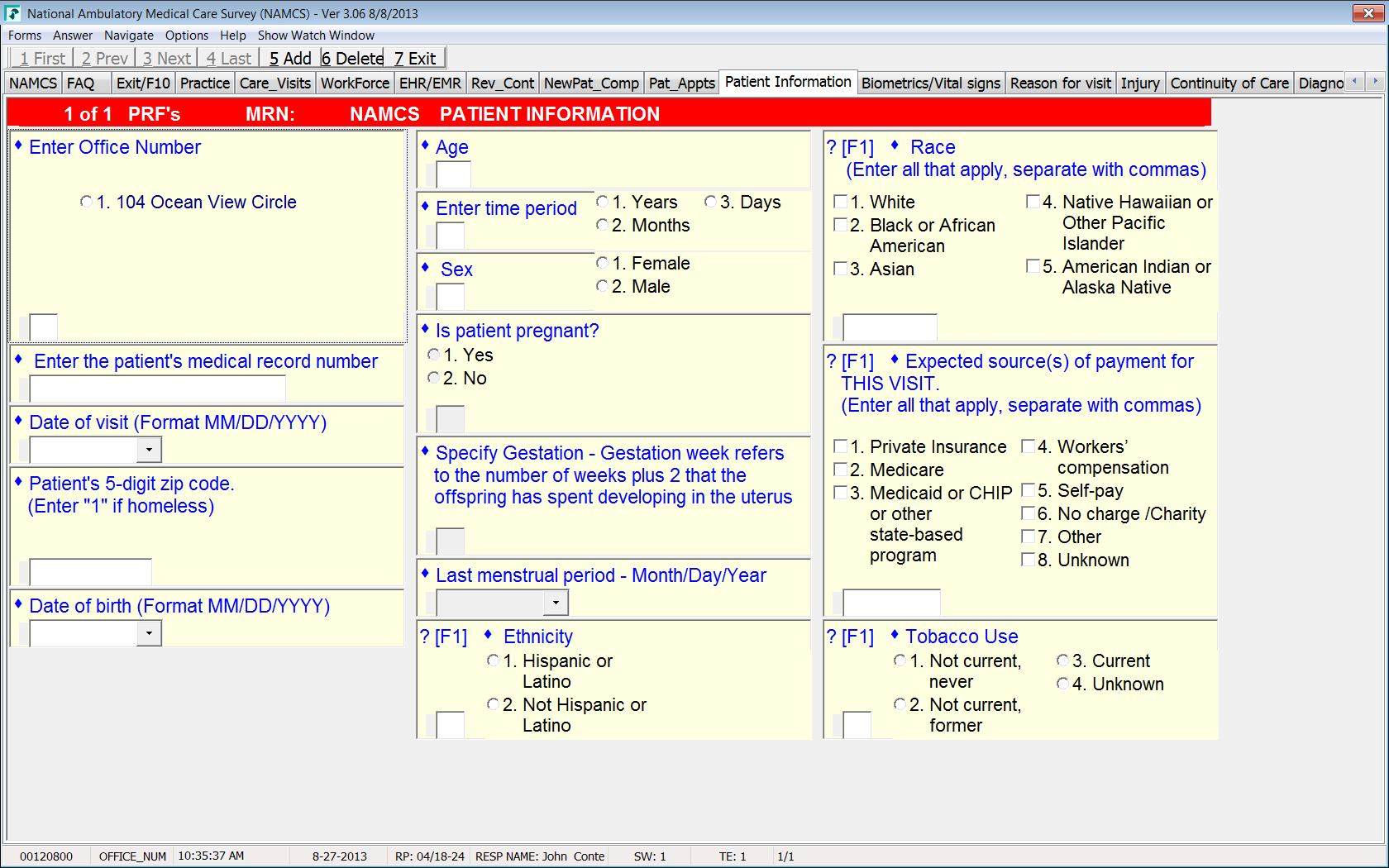Expand Last menstrual period date dropdown
1389x868 pixels.
pyautogui.click(x=556, y=603)
